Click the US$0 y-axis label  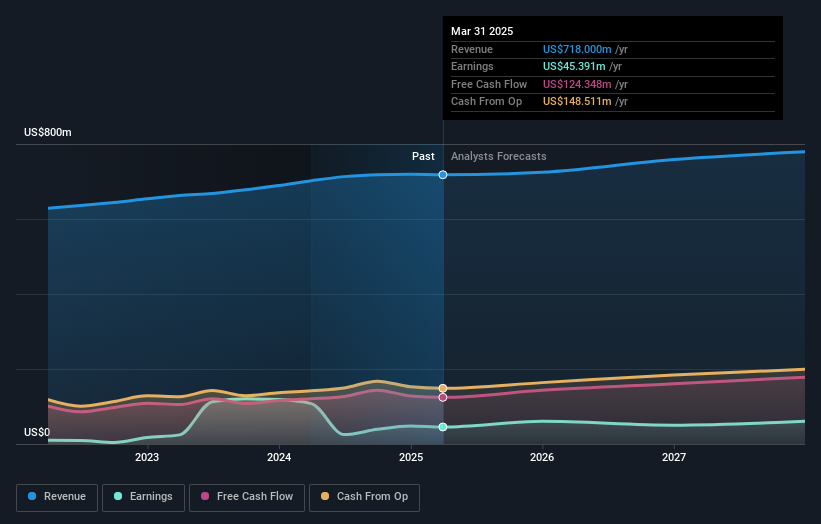pos(37,432)
